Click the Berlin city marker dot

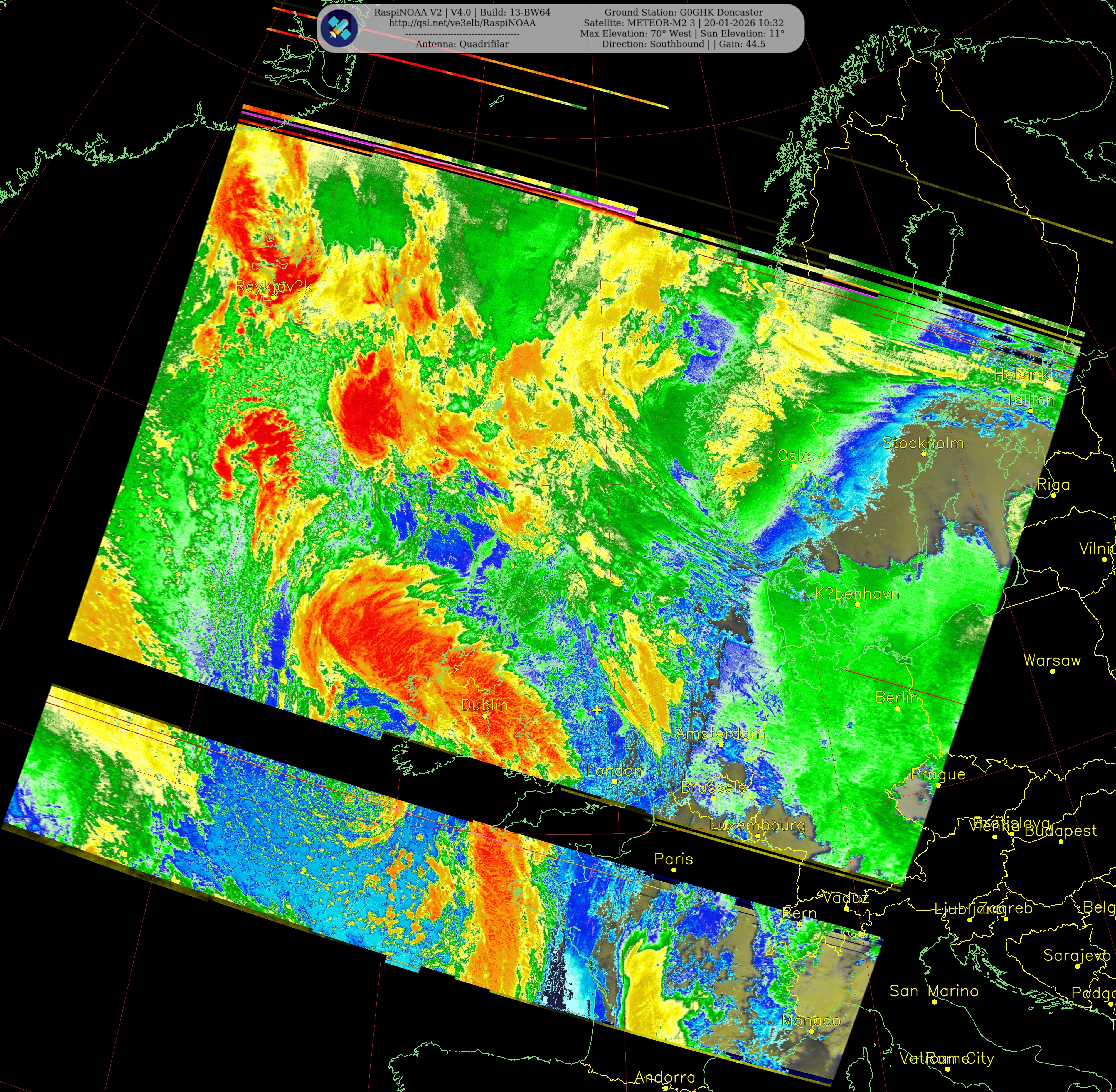coord(898,708)
